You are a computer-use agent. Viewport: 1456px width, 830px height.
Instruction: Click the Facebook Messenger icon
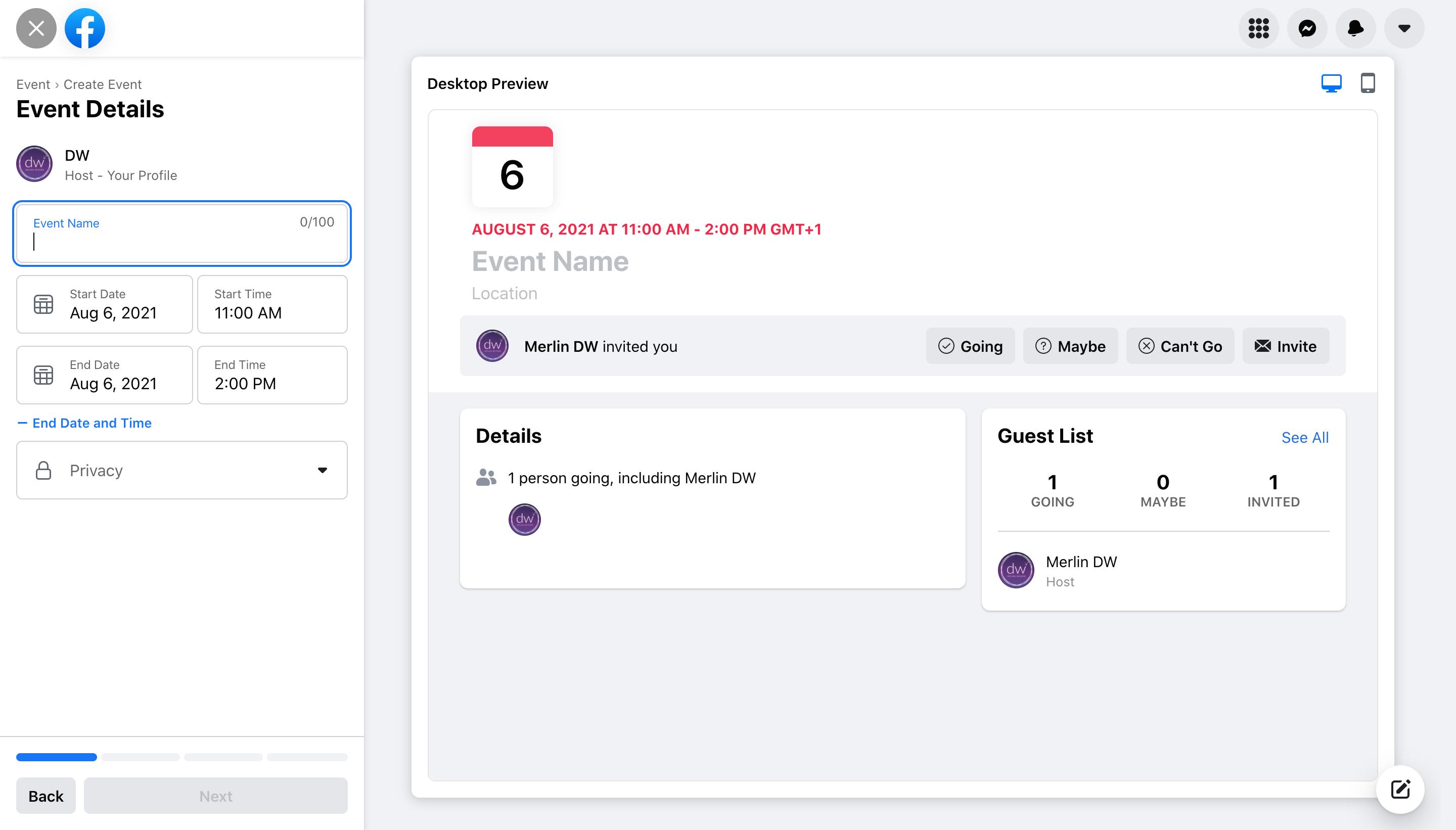(1307, 28)
